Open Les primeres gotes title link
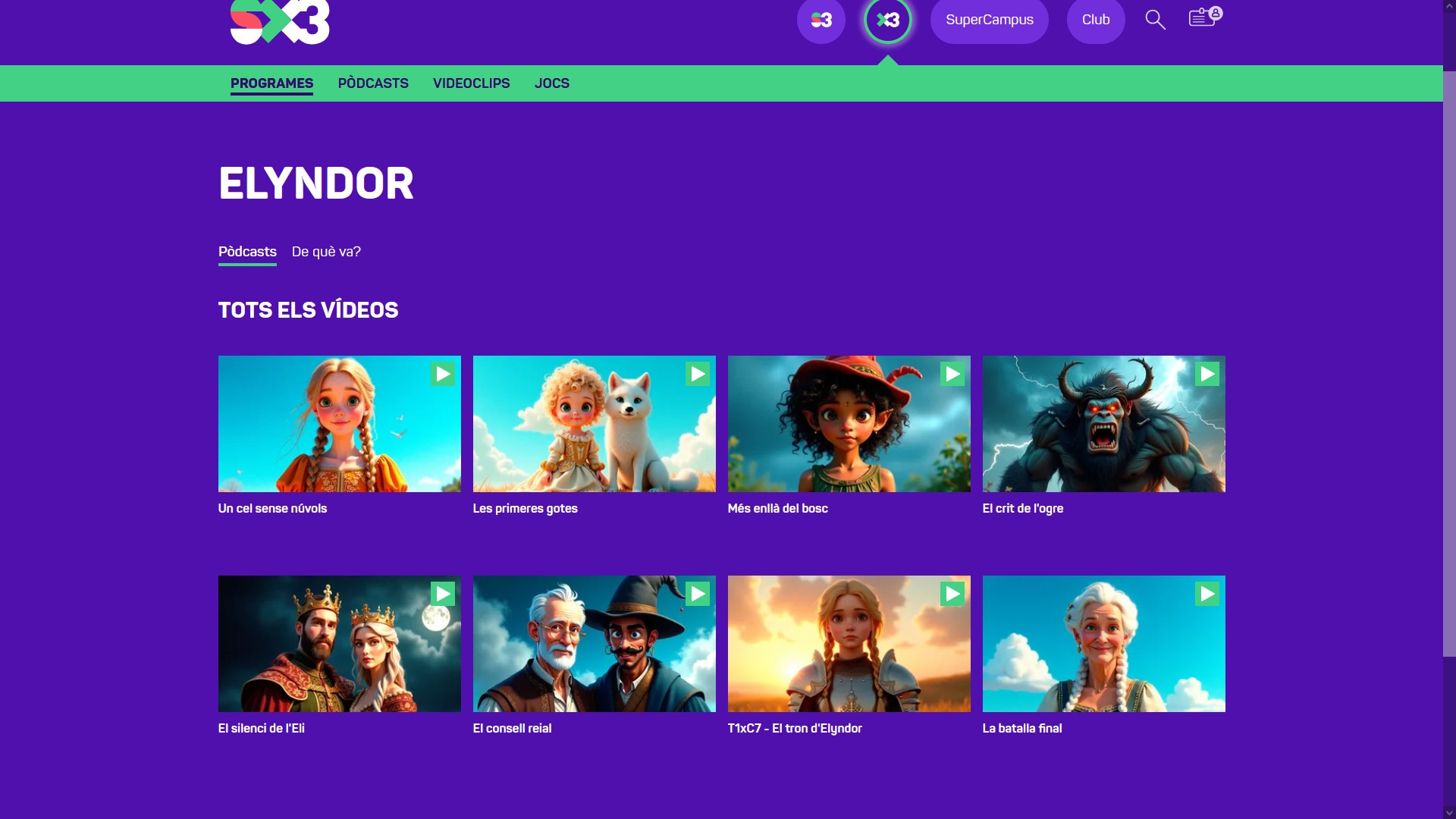 tap(525, 509)
